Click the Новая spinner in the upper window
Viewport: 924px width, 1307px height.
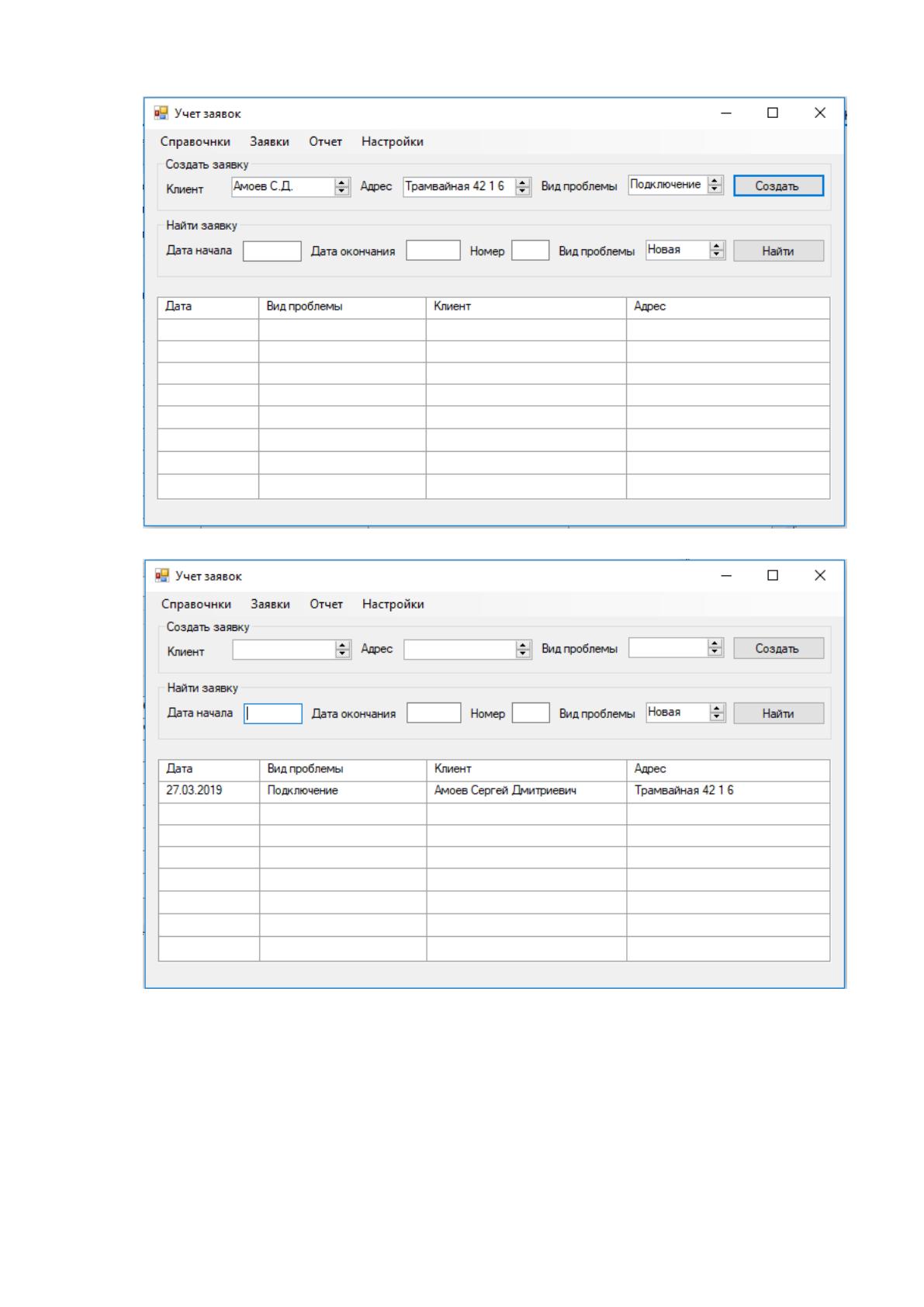pos(717,250)
